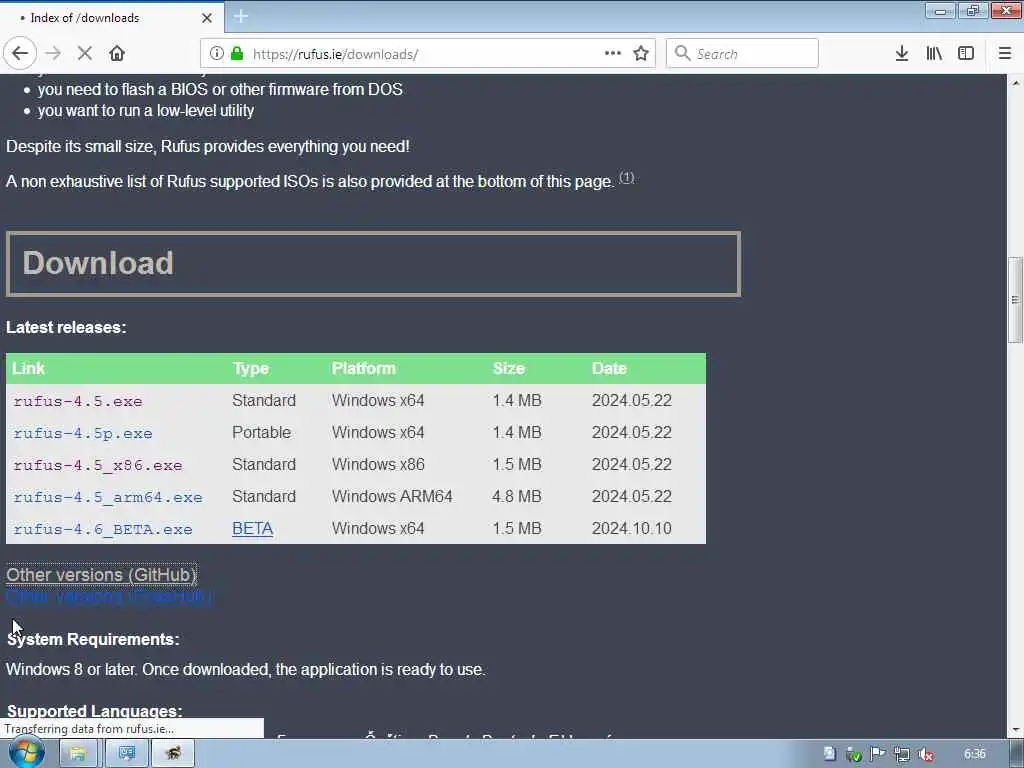The image size is (1024, 768).
Task: Click the muted volume tray icon
Action: (x=925, y=754)
